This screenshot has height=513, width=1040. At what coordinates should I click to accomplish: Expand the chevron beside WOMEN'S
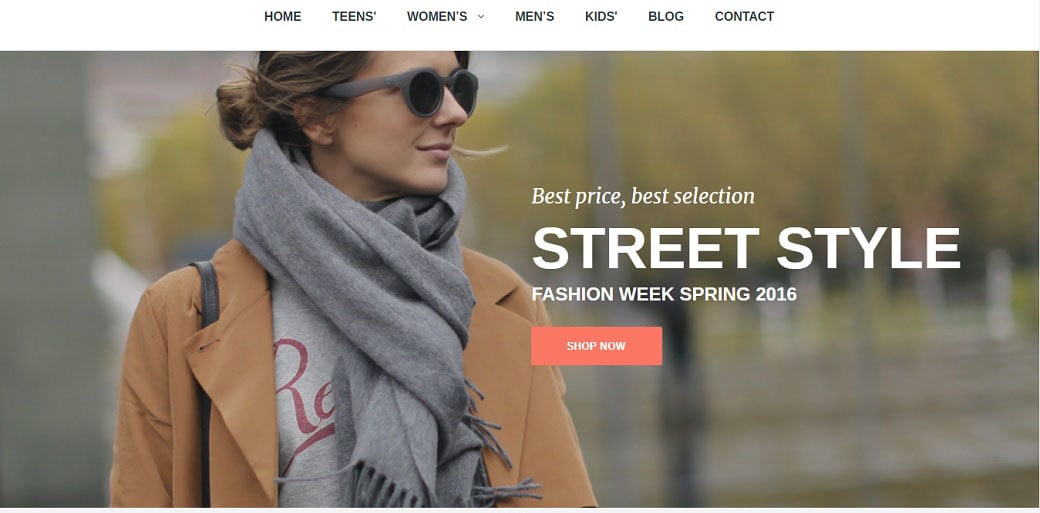pyautogui.click(x=481, y=17)
